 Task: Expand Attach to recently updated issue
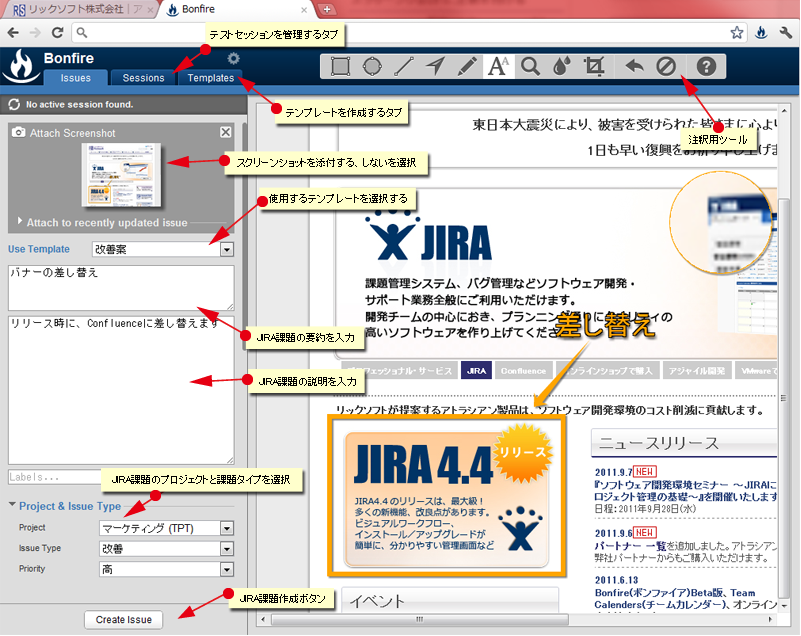pyautogui.click(x=20, y=221)
